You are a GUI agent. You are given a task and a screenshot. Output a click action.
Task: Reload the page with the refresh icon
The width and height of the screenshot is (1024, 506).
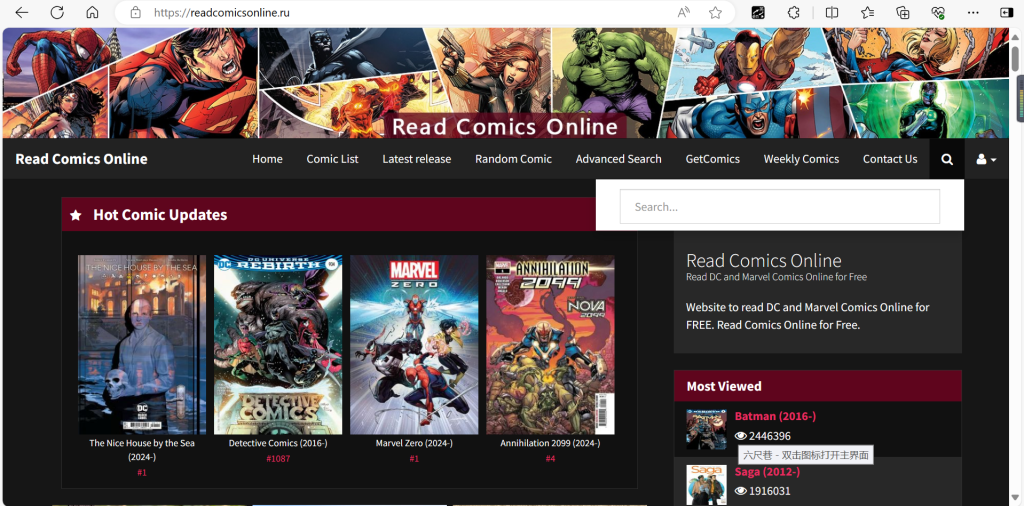click(x=57, y=12)
